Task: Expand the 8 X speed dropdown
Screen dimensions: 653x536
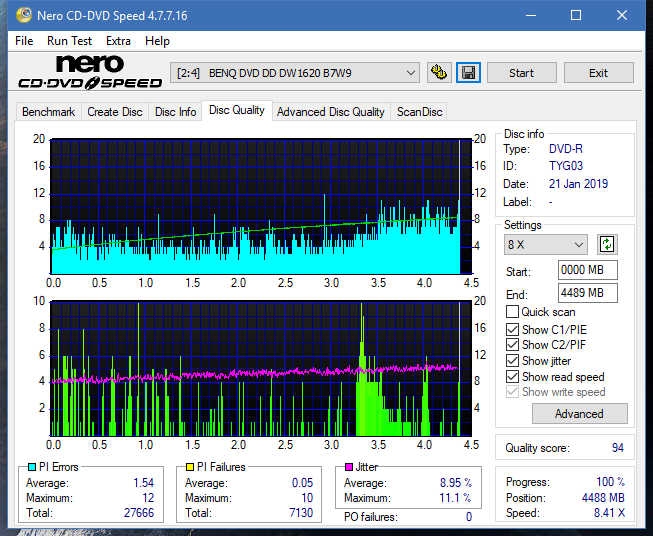Action: [546, 244]
